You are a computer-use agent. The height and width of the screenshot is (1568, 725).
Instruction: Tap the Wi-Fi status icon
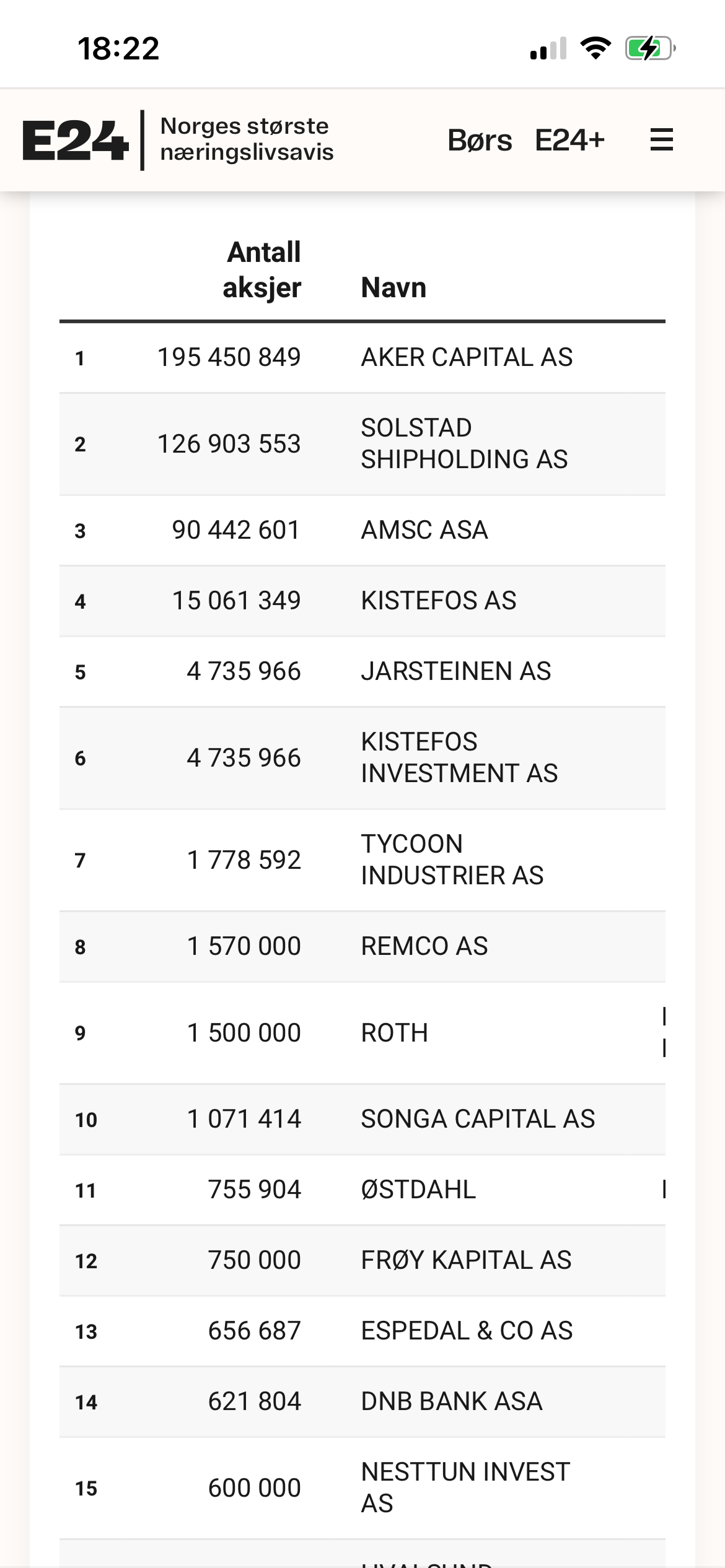pyautogui.click(x=595, y=48)
